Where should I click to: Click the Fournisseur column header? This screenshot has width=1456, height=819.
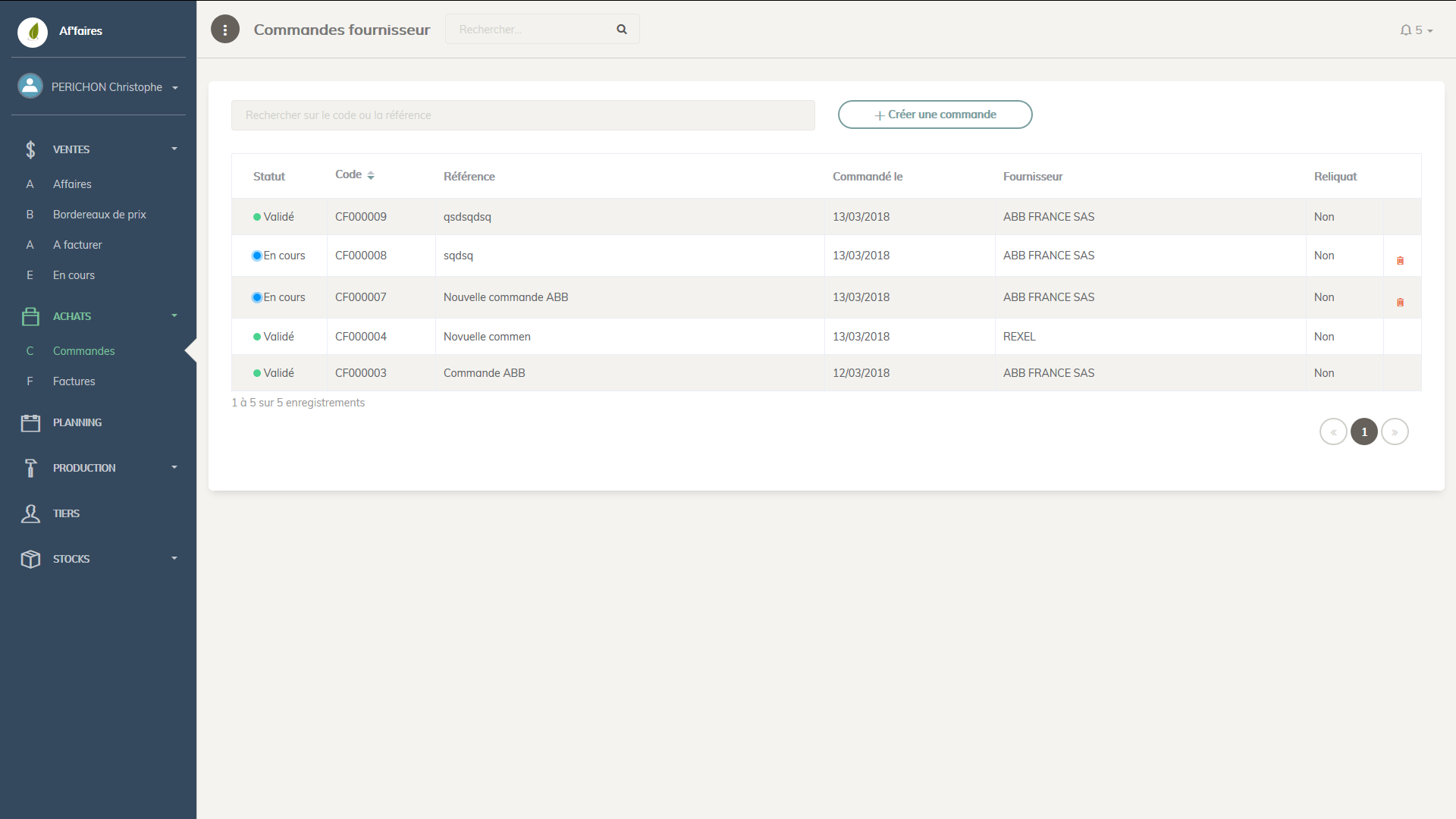[1033, 177]
